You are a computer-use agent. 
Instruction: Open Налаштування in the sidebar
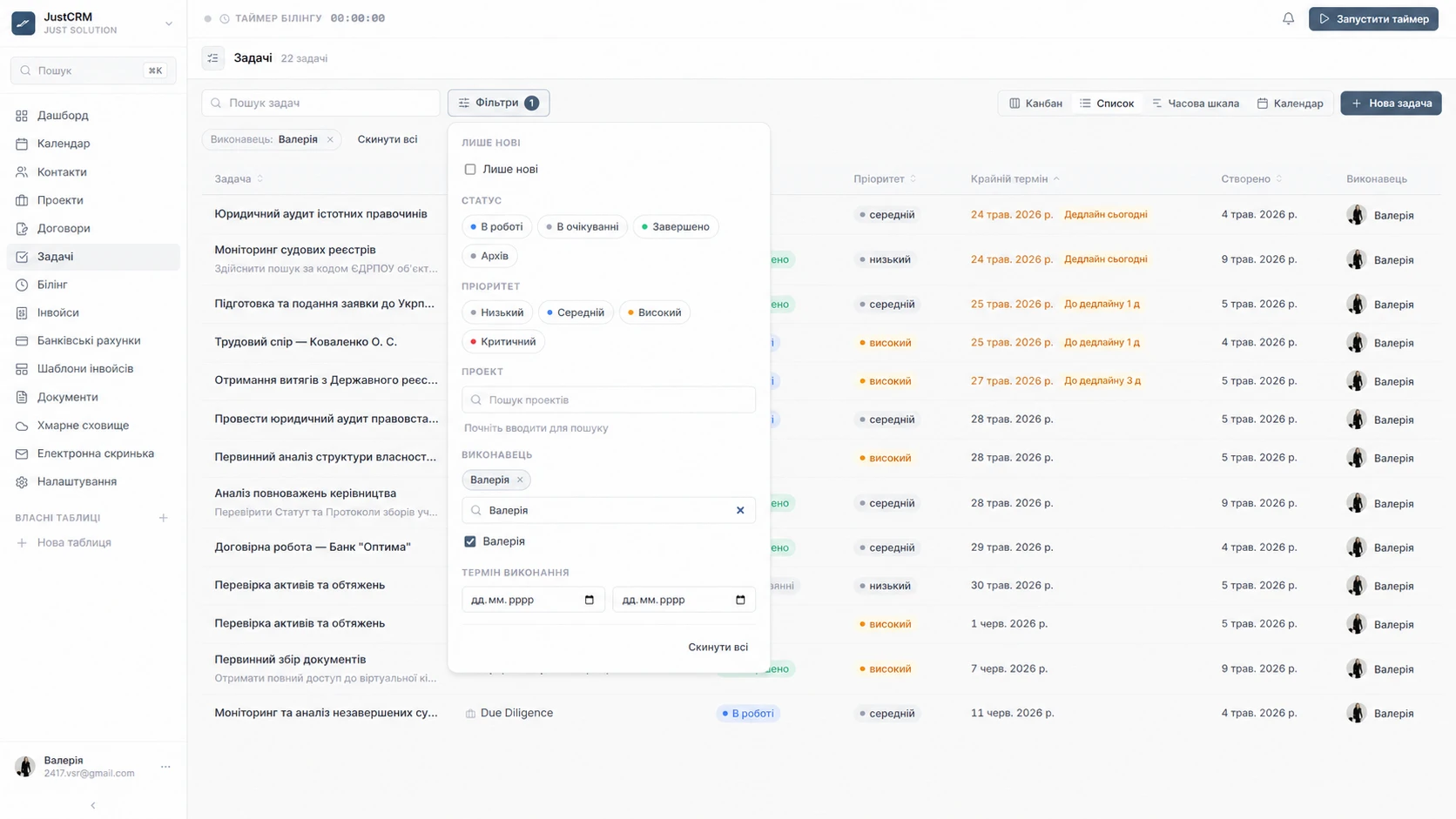click(93, 481)
